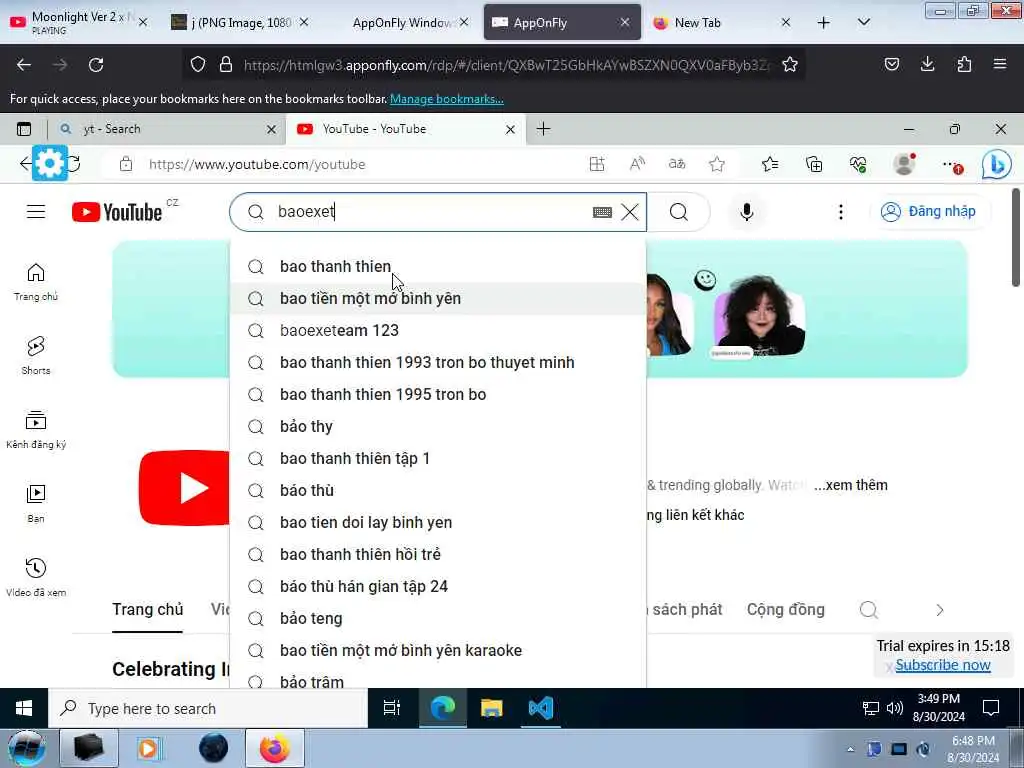This screenshot has height=768, width=1024.
Task: Open Kênh đăng ký subscriptions sidebar item
Action: (36, 430)
